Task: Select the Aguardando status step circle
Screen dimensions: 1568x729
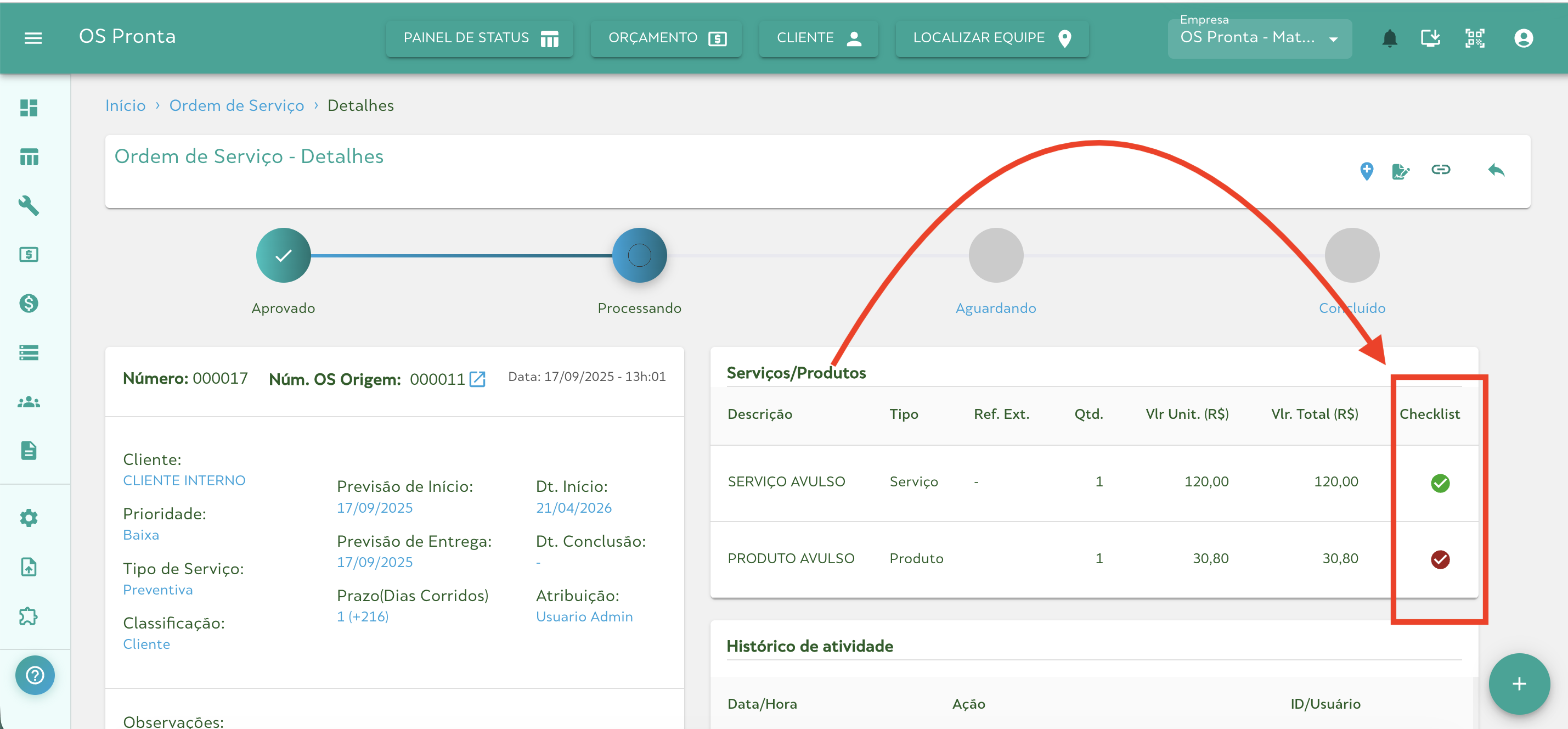Action: (995, 255)
